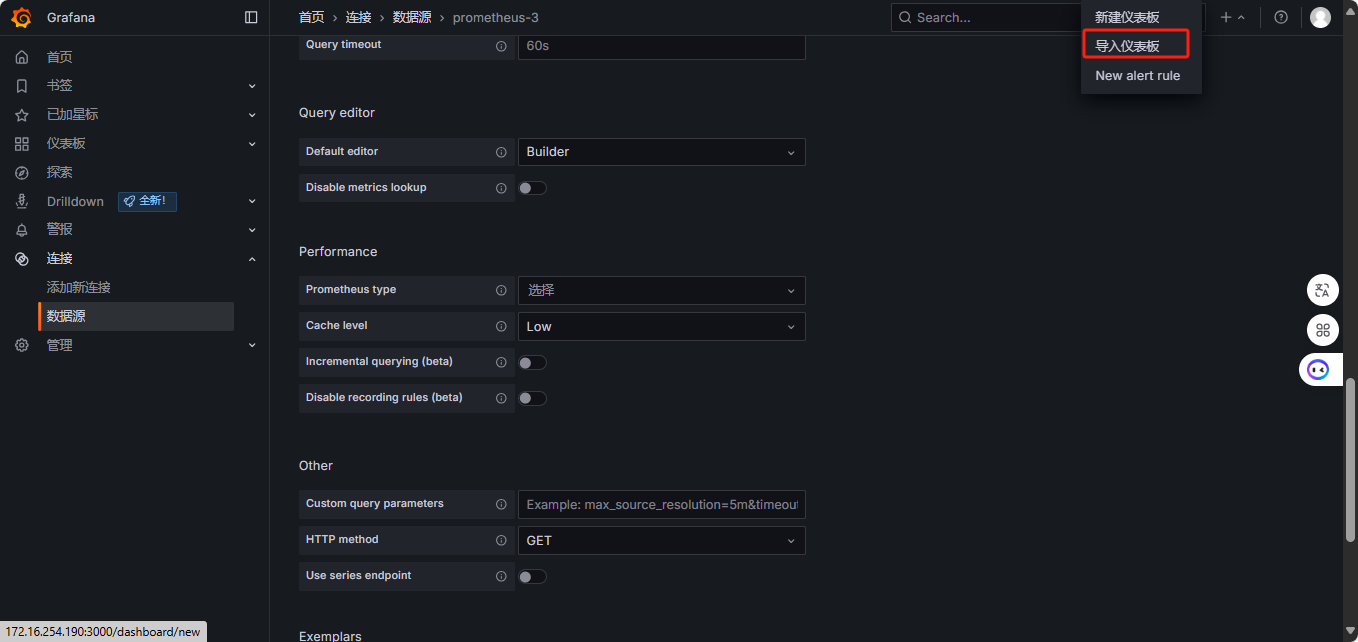
Task: Open 探索 sidebar item
Action: coord(60,172)
